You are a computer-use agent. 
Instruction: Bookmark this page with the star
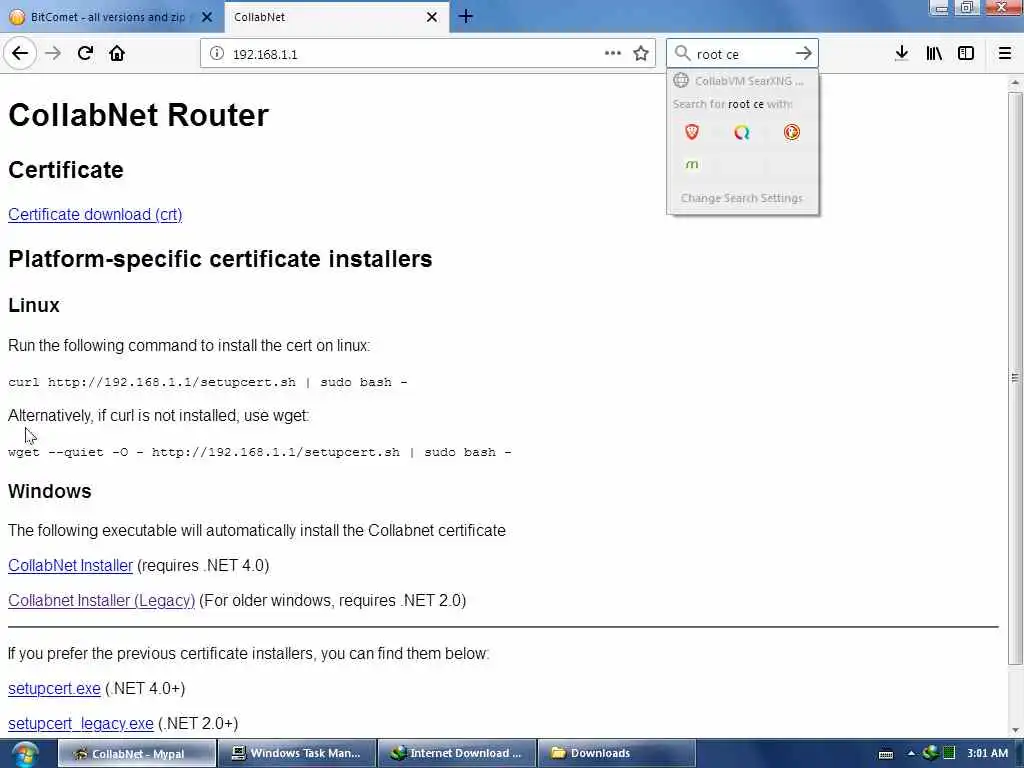(x=641, y=54)
